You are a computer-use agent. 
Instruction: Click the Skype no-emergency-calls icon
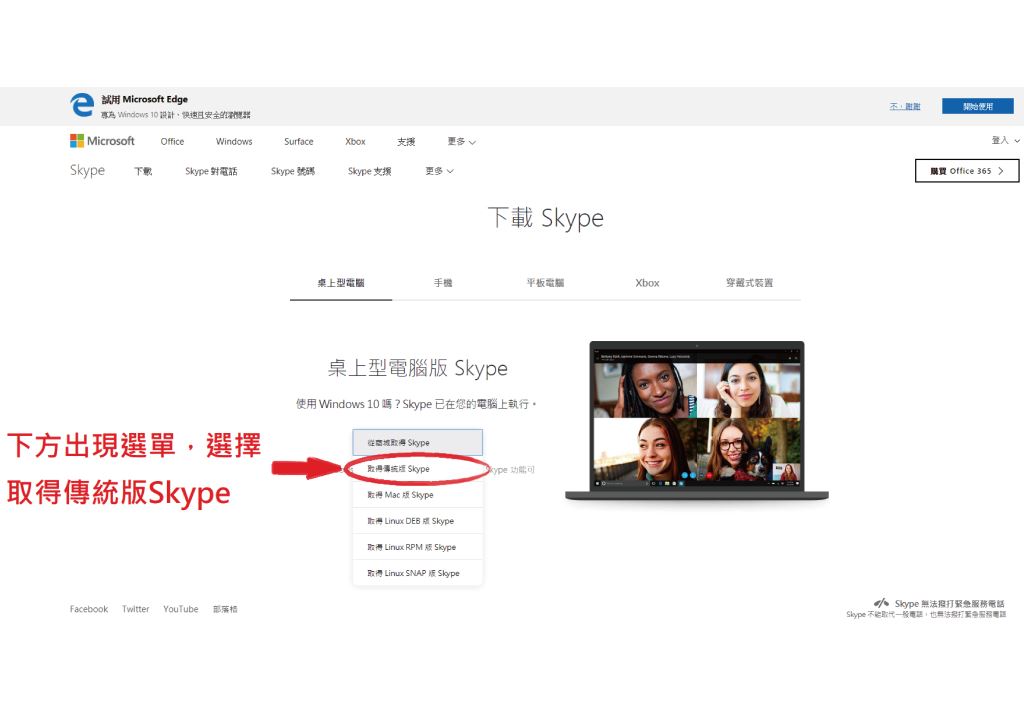coord(881,603)
